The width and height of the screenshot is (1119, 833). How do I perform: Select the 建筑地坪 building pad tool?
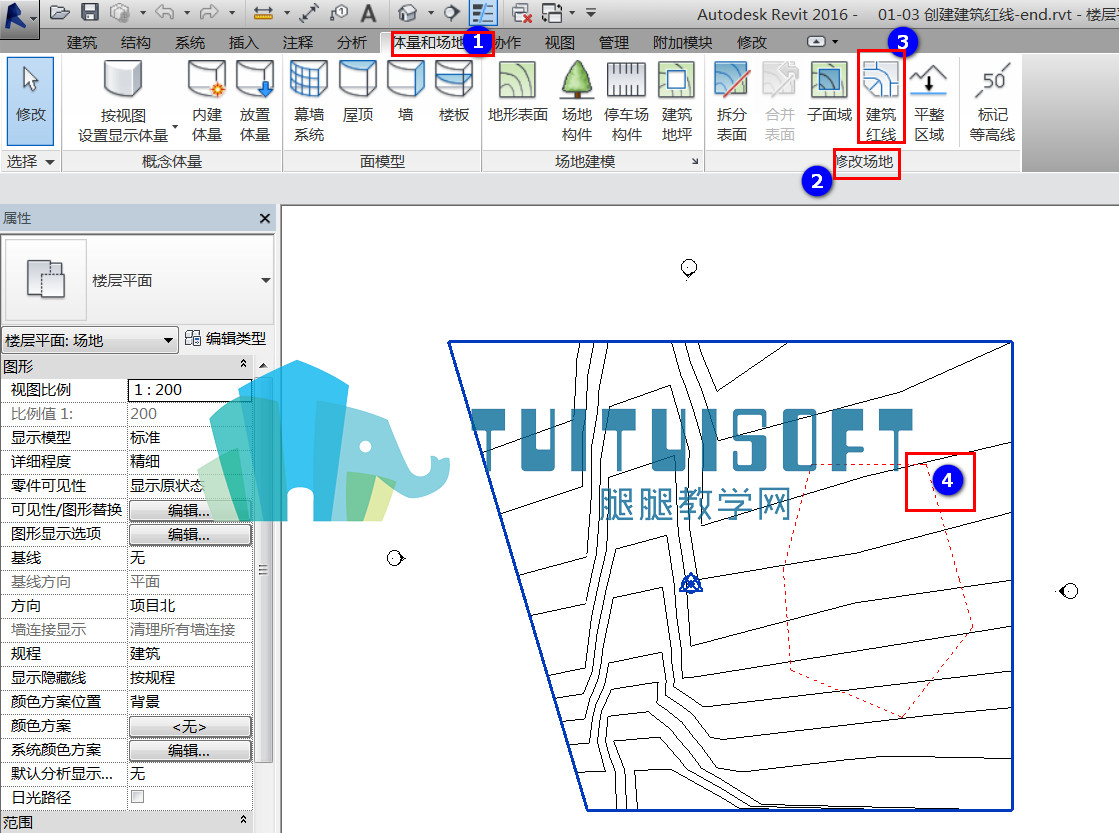click(x=677, y=101)
